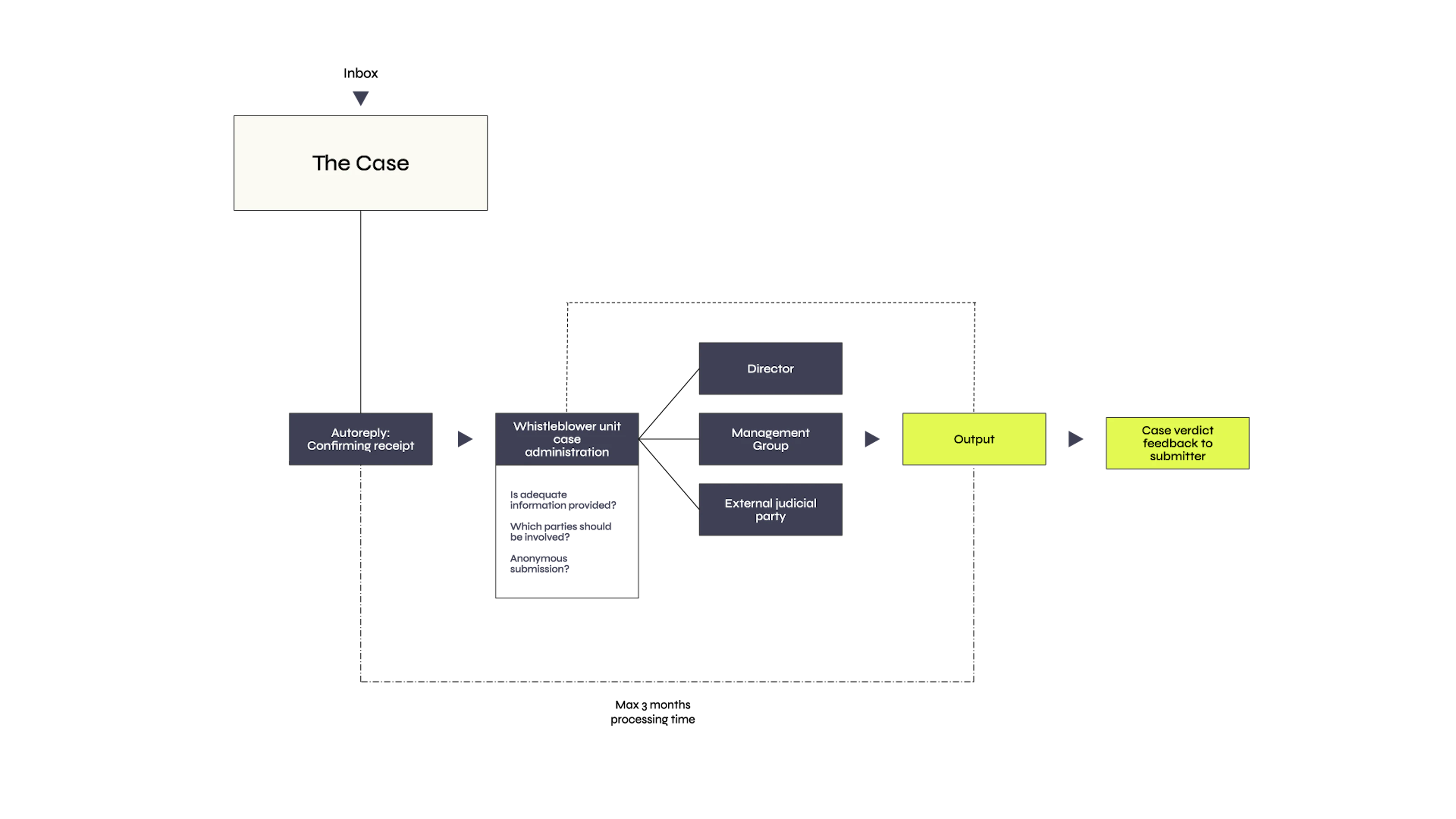Click on The Case title box
Viewport: 1456px width, 819px height.
click(x=360, y=163)
